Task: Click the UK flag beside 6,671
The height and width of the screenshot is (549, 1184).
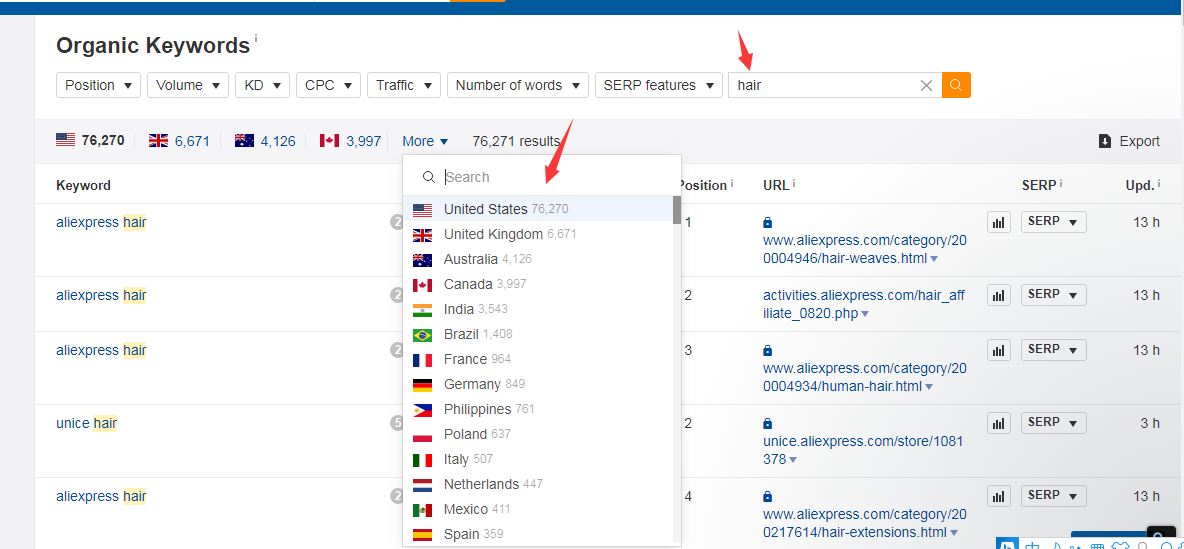Action: 159,140
